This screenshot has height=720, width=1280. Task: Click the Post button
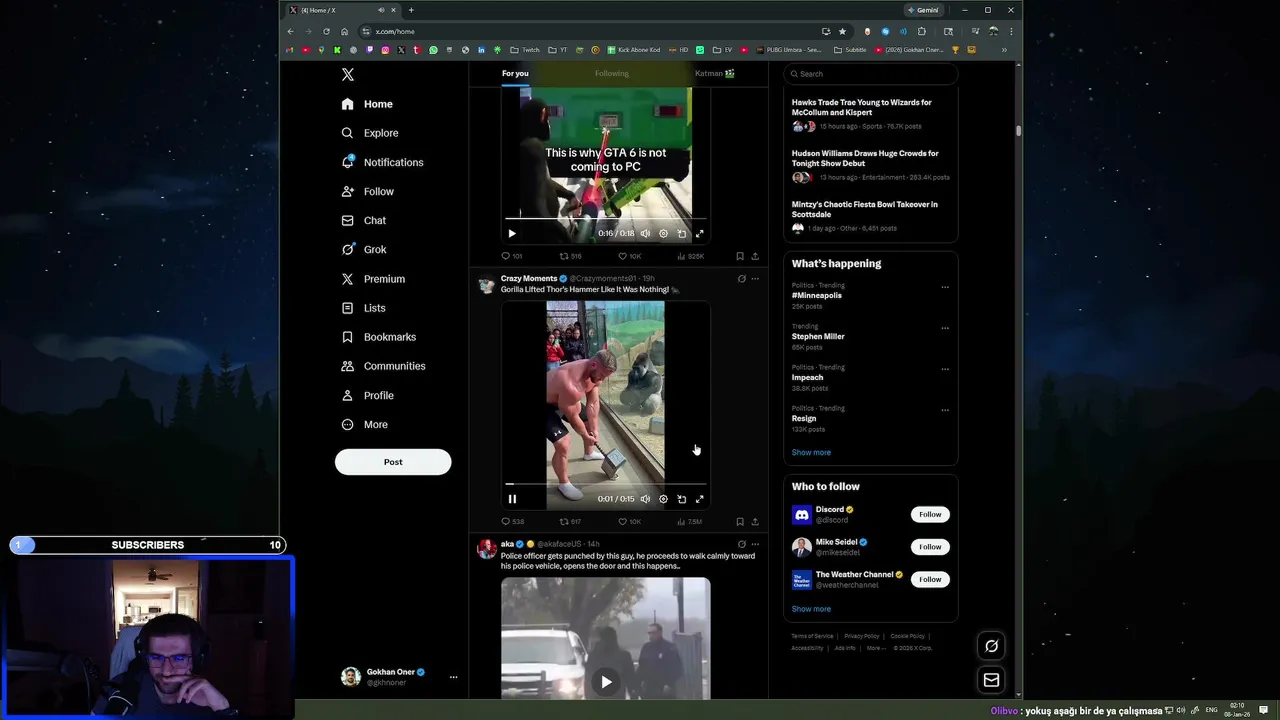click(x=393, y=462)
